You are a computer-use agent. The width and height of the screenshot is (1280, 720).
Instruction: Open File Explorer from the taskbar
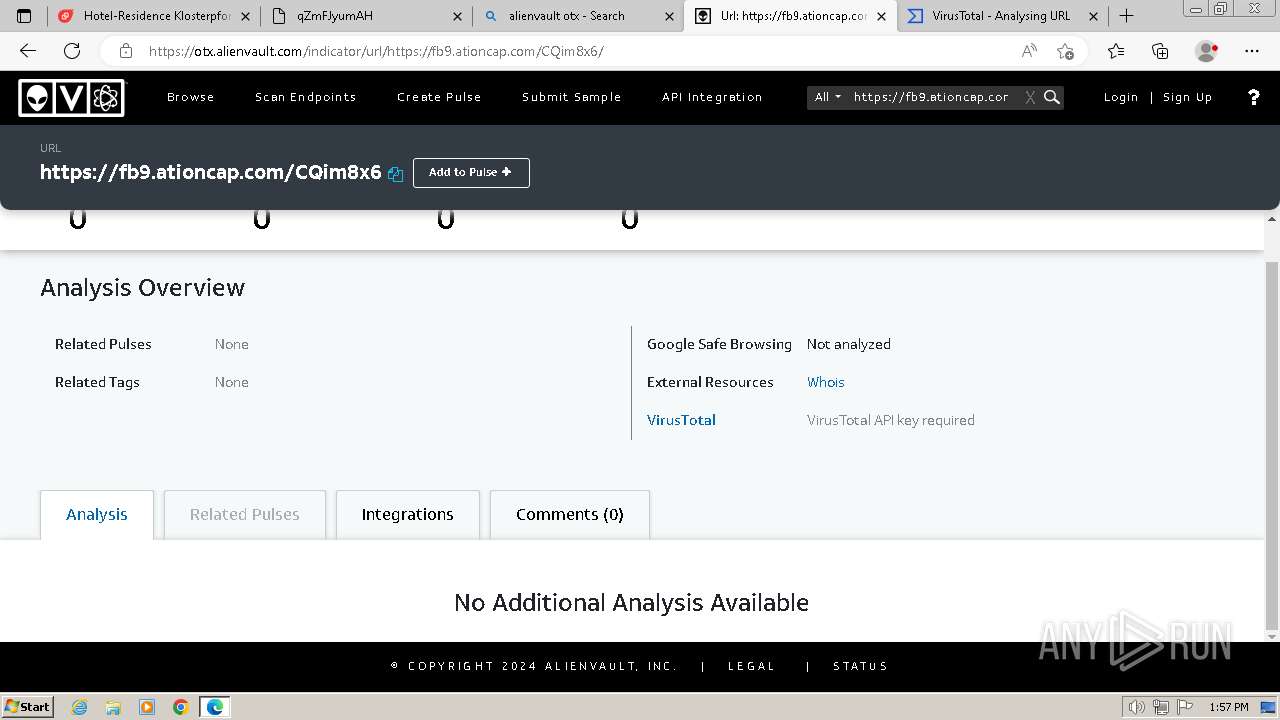click(x=113, y=707)
